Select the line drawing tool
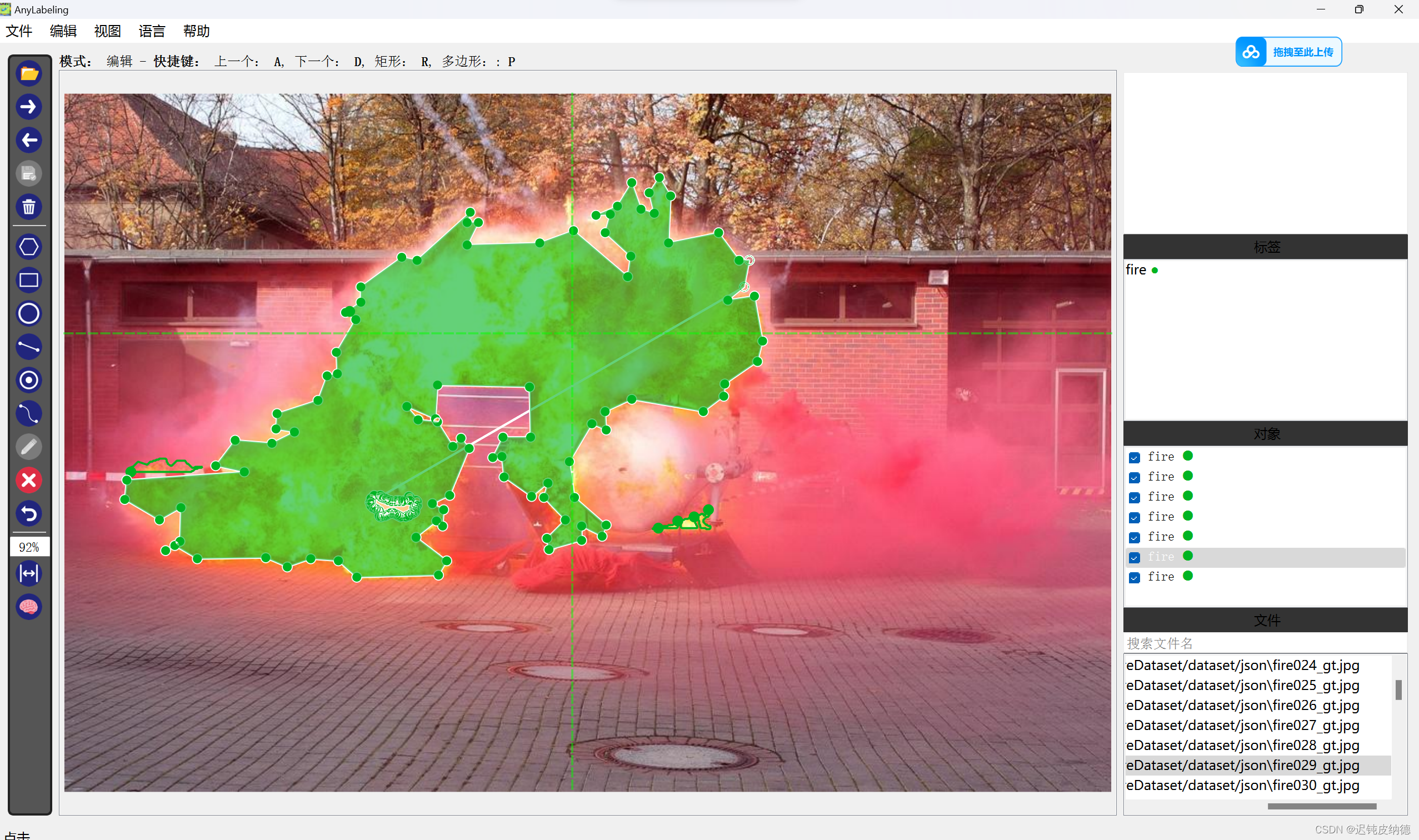Image resolution: width=1419 pixels, height=840 pixels. [x=29, y=347]
